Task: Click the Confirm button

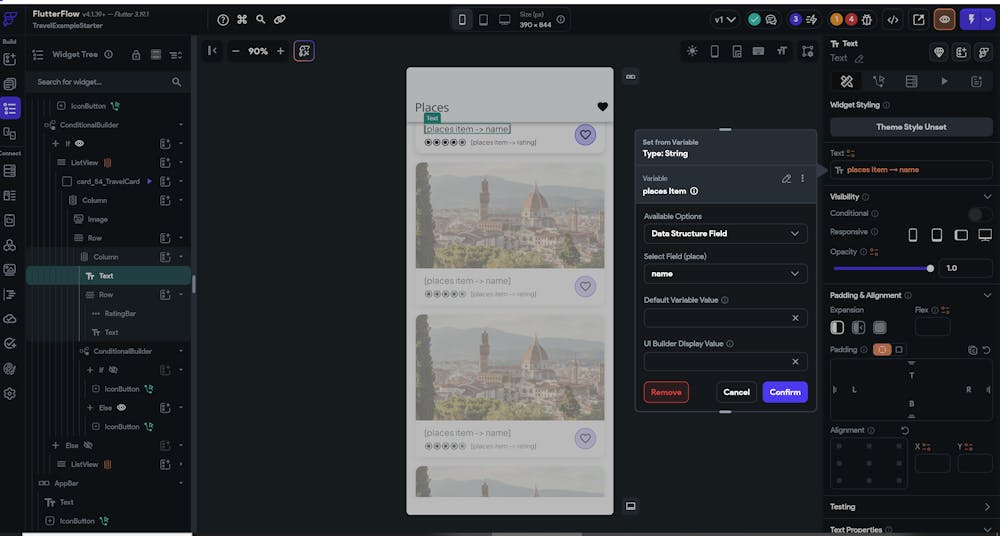Action: (785, 392)
